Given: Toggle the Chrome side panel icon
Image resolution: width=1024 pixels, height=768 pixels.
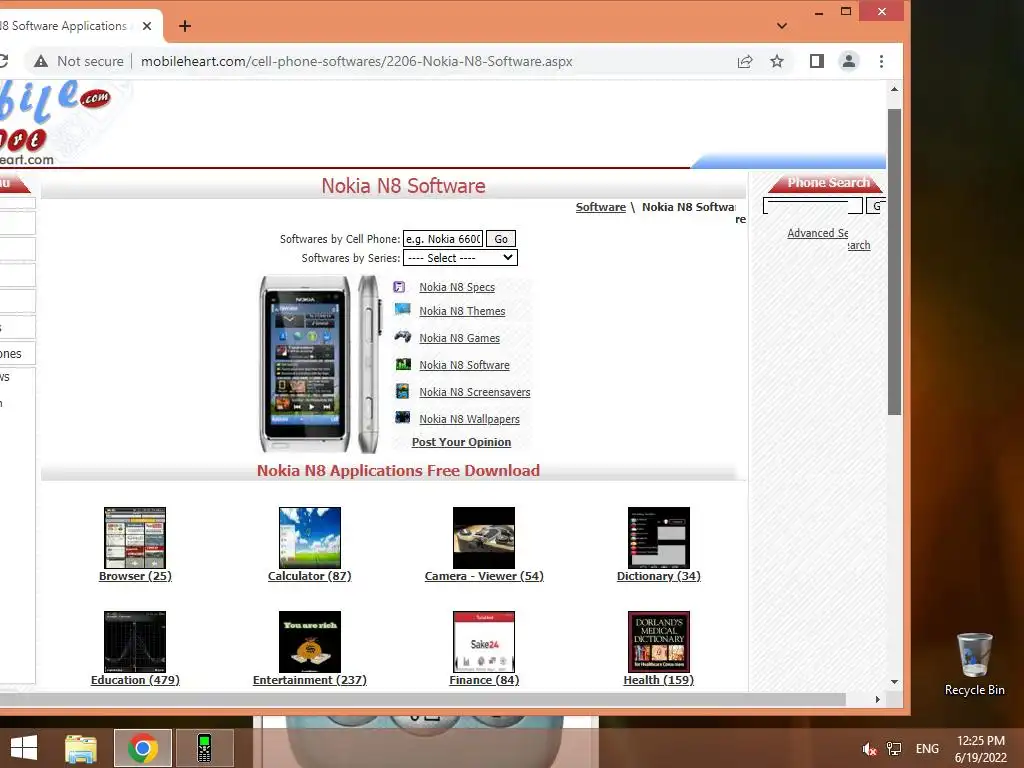Looking at the screenshot, I should (816, 61).
